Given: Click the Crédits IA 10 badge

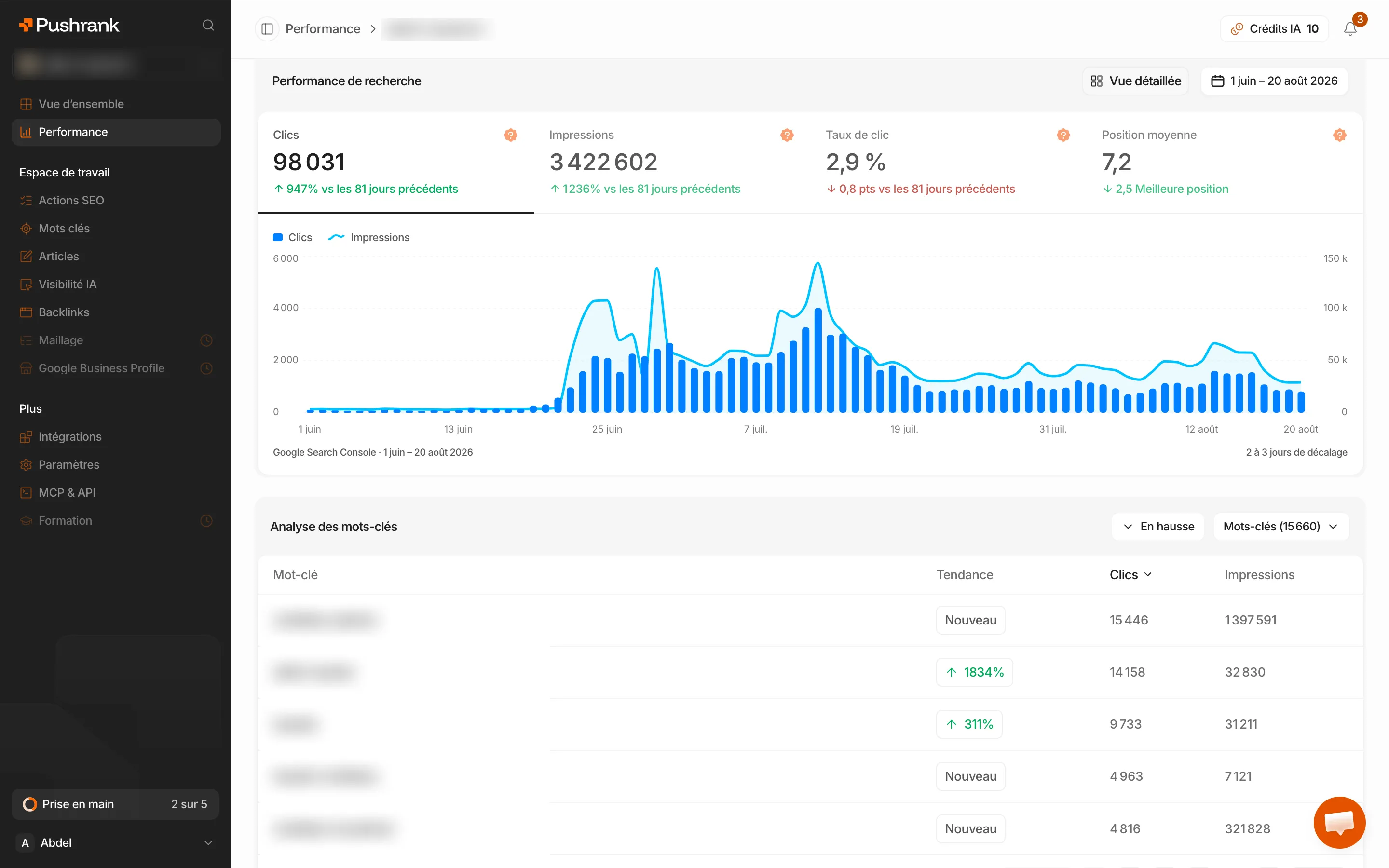Looking at the screenshot, I should click(x=1275, y=29).
